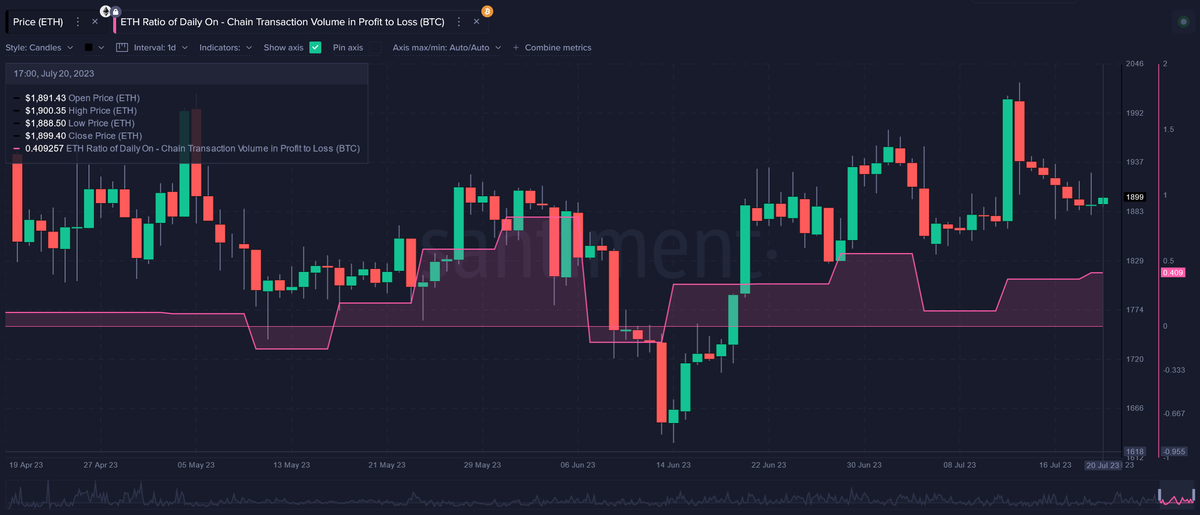Click the 22 Jun 23 date label
This screenshot has width=1200, height=515.
pyautogui.click(x=769, y=465)
